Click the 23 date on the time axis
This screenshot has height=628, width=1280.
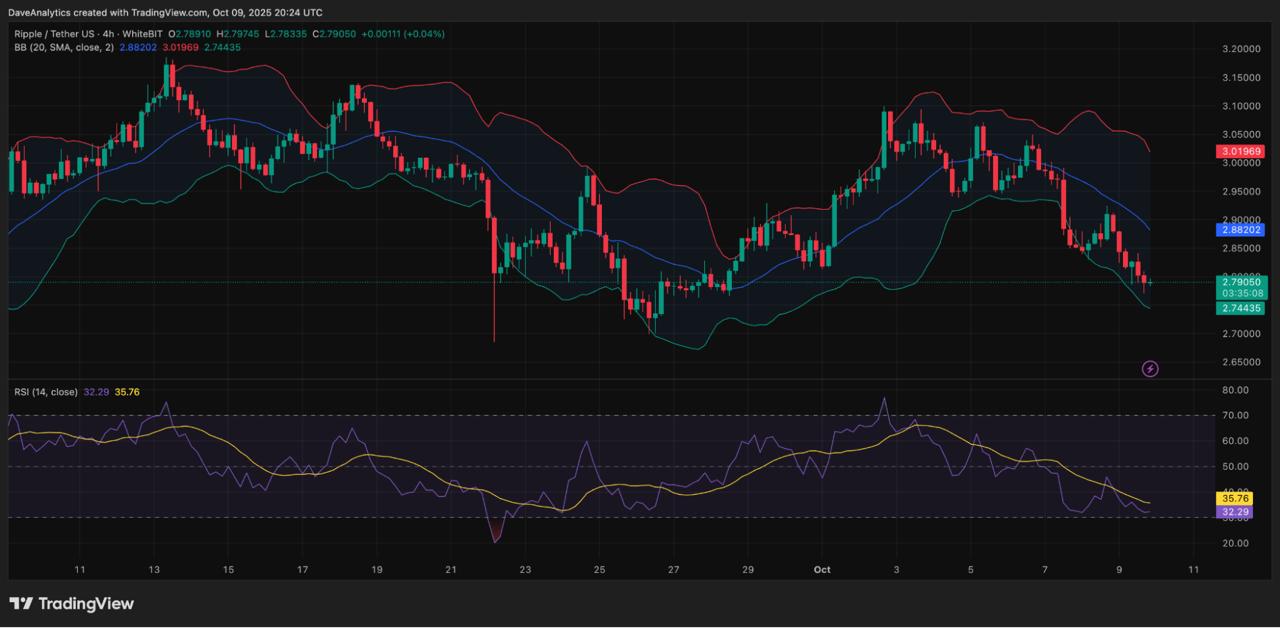click(526, 570)
